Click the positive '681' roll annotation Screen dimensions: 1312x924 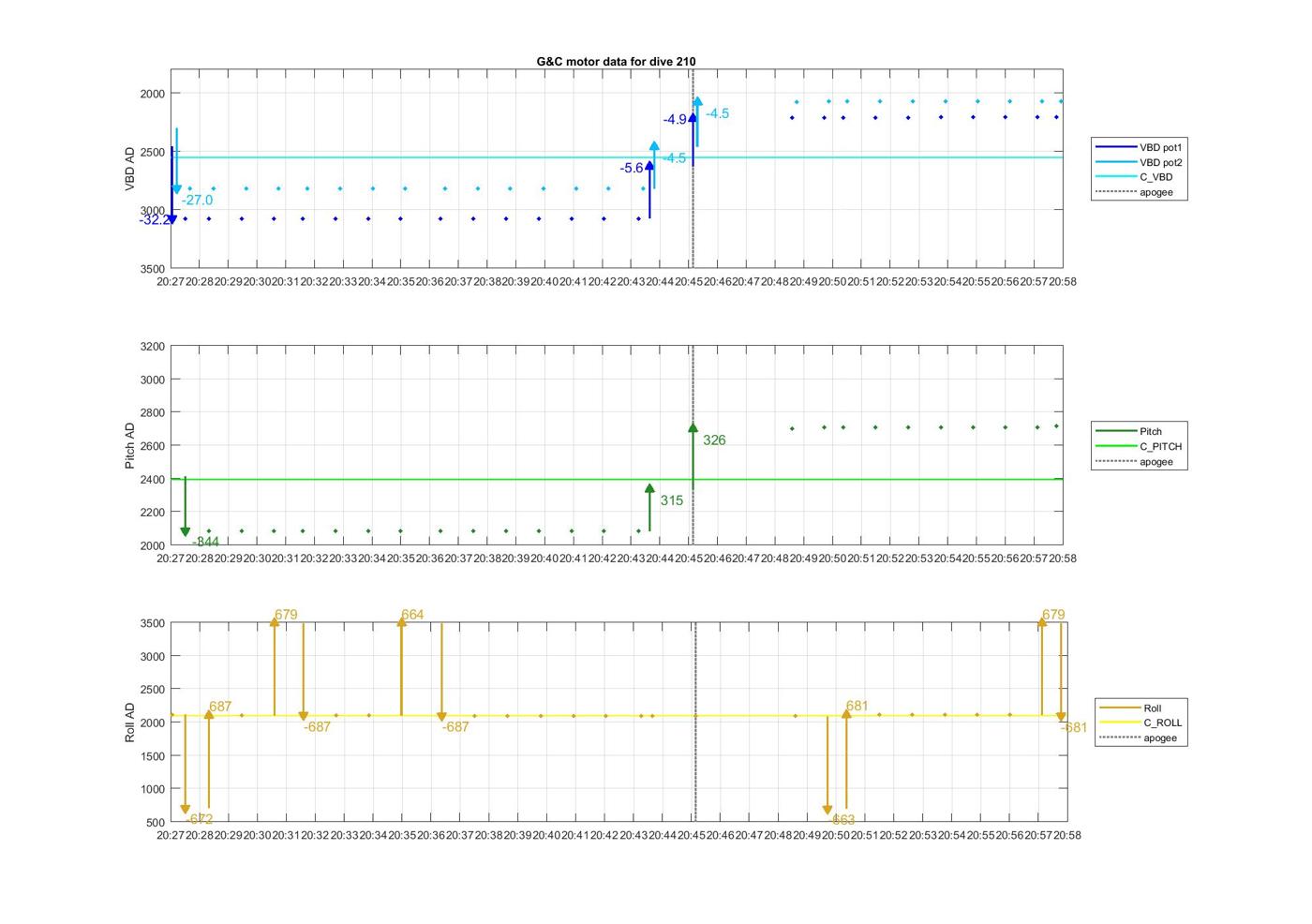857,706
